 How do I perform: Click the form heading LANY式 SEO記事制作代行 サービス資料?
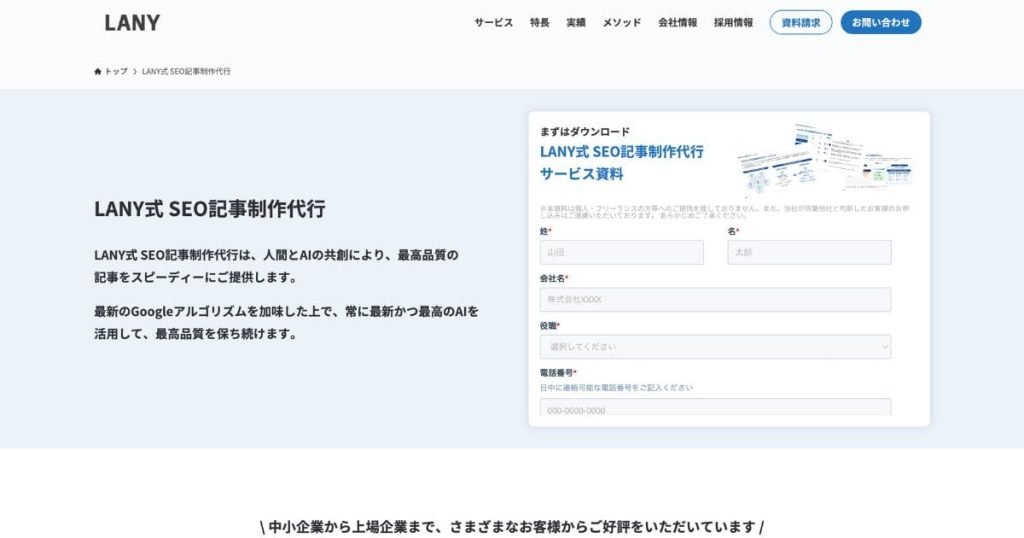[x=622, y=163]
